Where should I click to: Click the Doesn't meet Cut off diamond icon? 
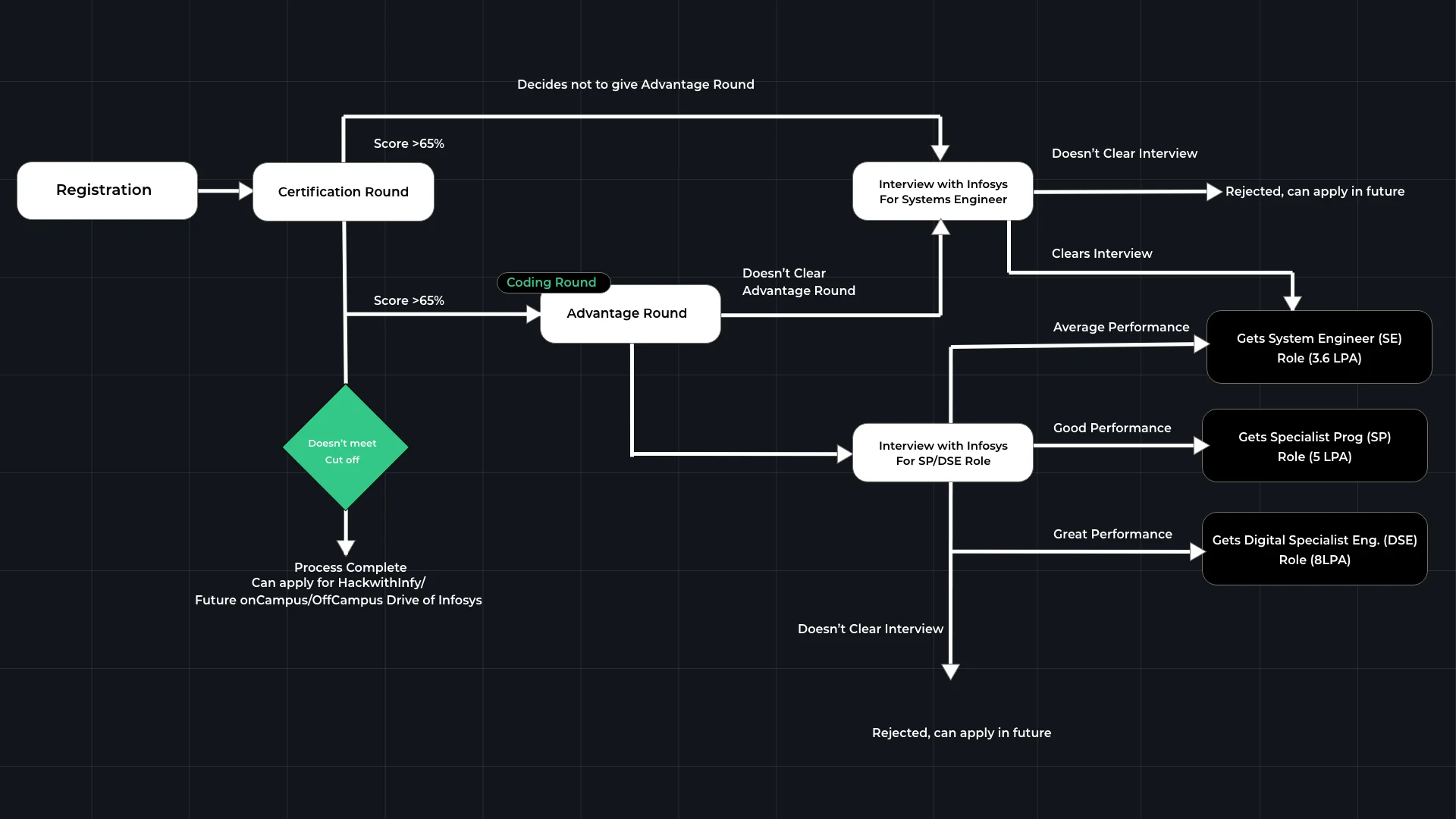tap(344, 450)
